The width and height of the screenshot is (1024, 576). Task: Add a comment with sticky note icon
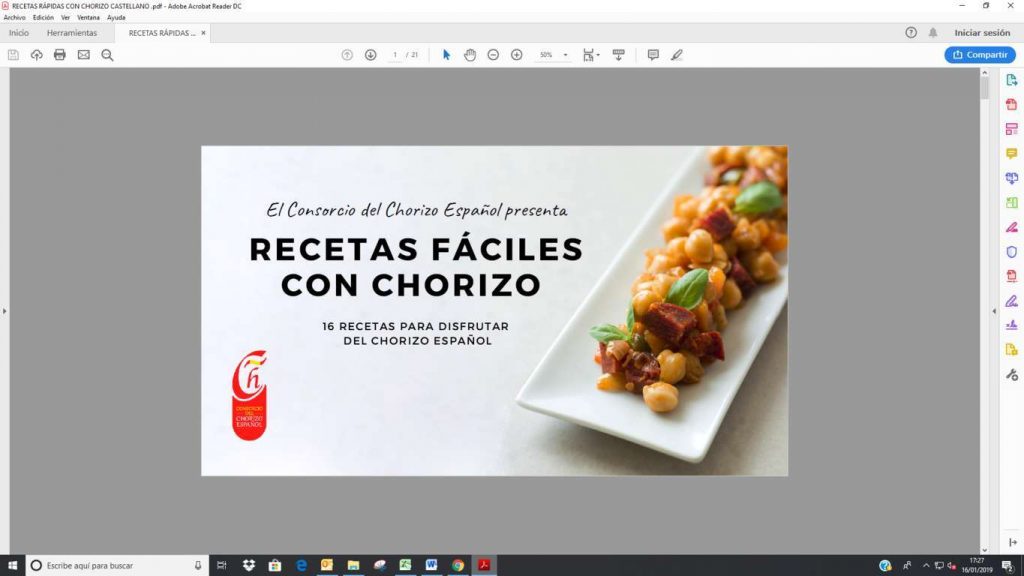coord(653,55)
